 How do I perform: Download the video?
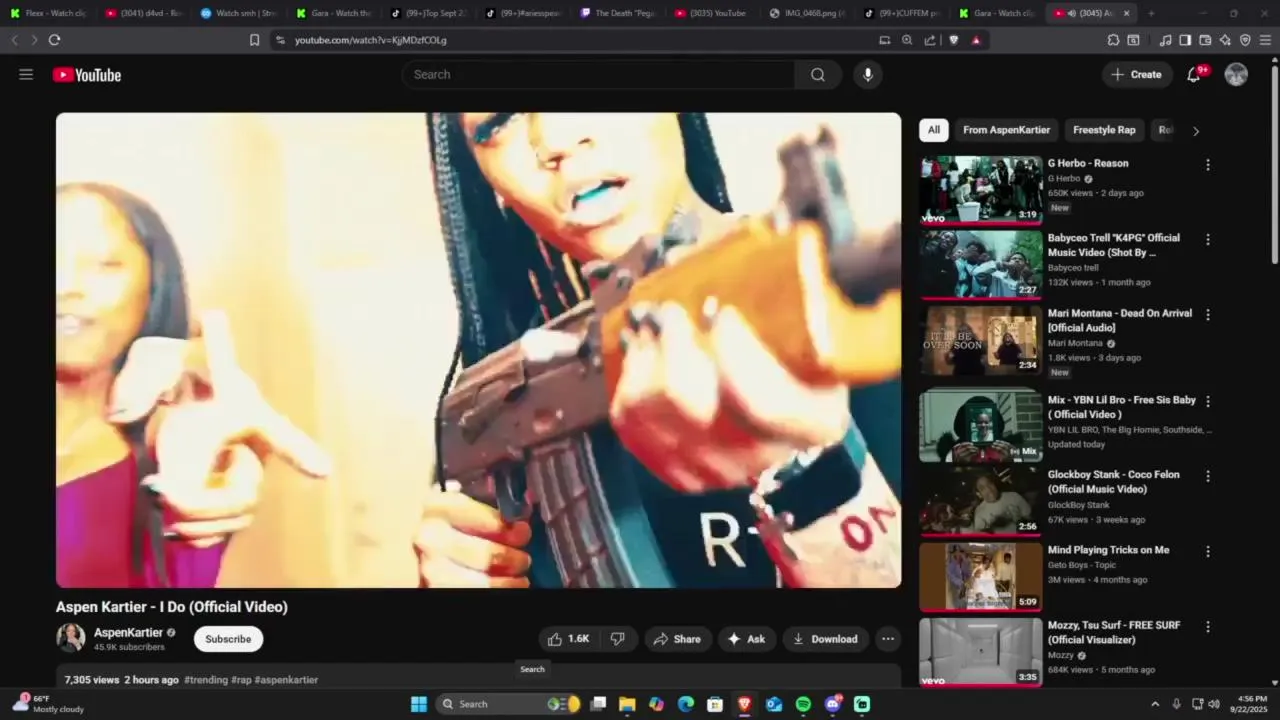pyautogui.click(x=825, y=639)
